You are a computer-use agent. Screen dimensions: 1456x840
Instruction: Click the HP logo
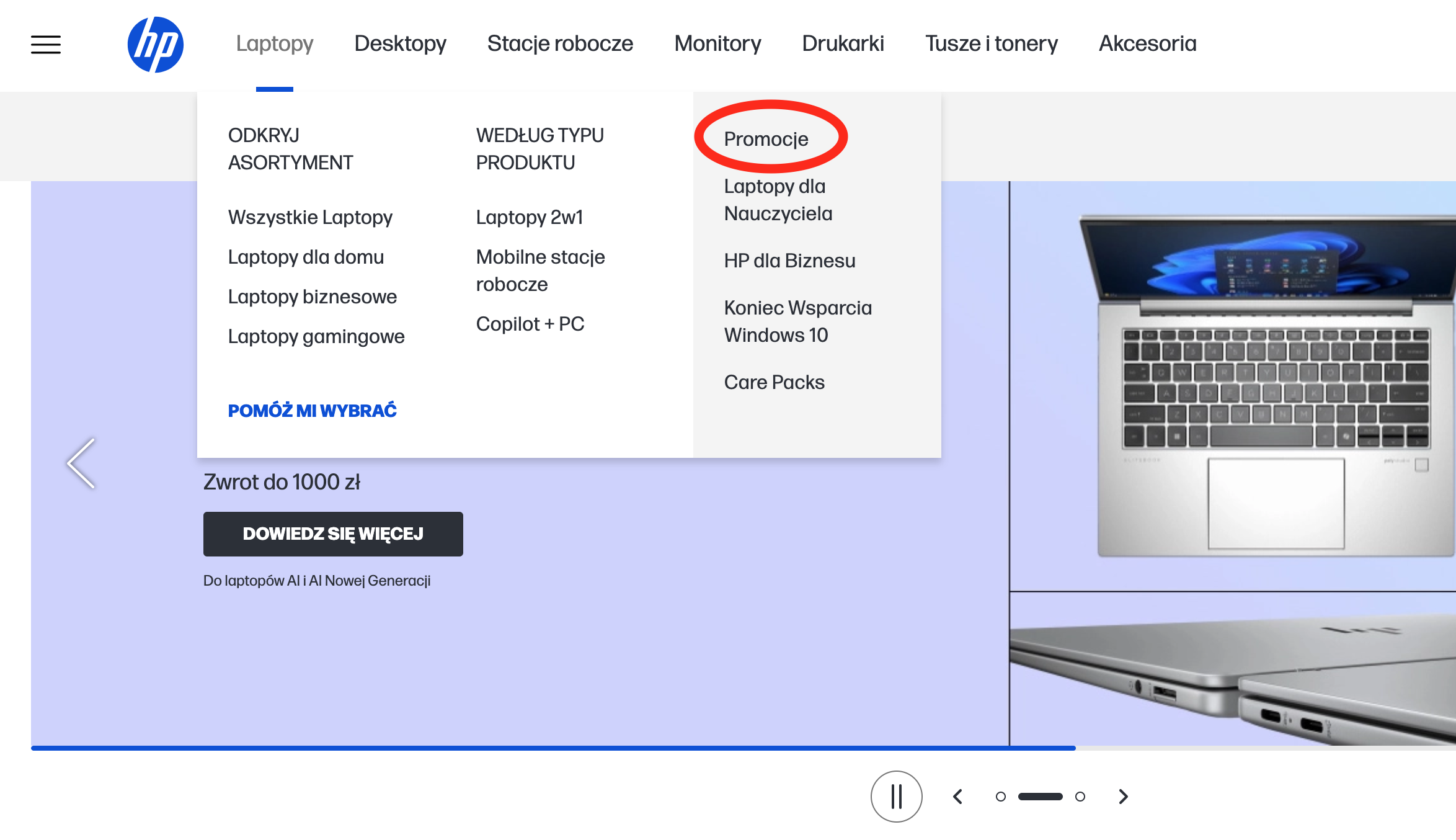point(155,45)
